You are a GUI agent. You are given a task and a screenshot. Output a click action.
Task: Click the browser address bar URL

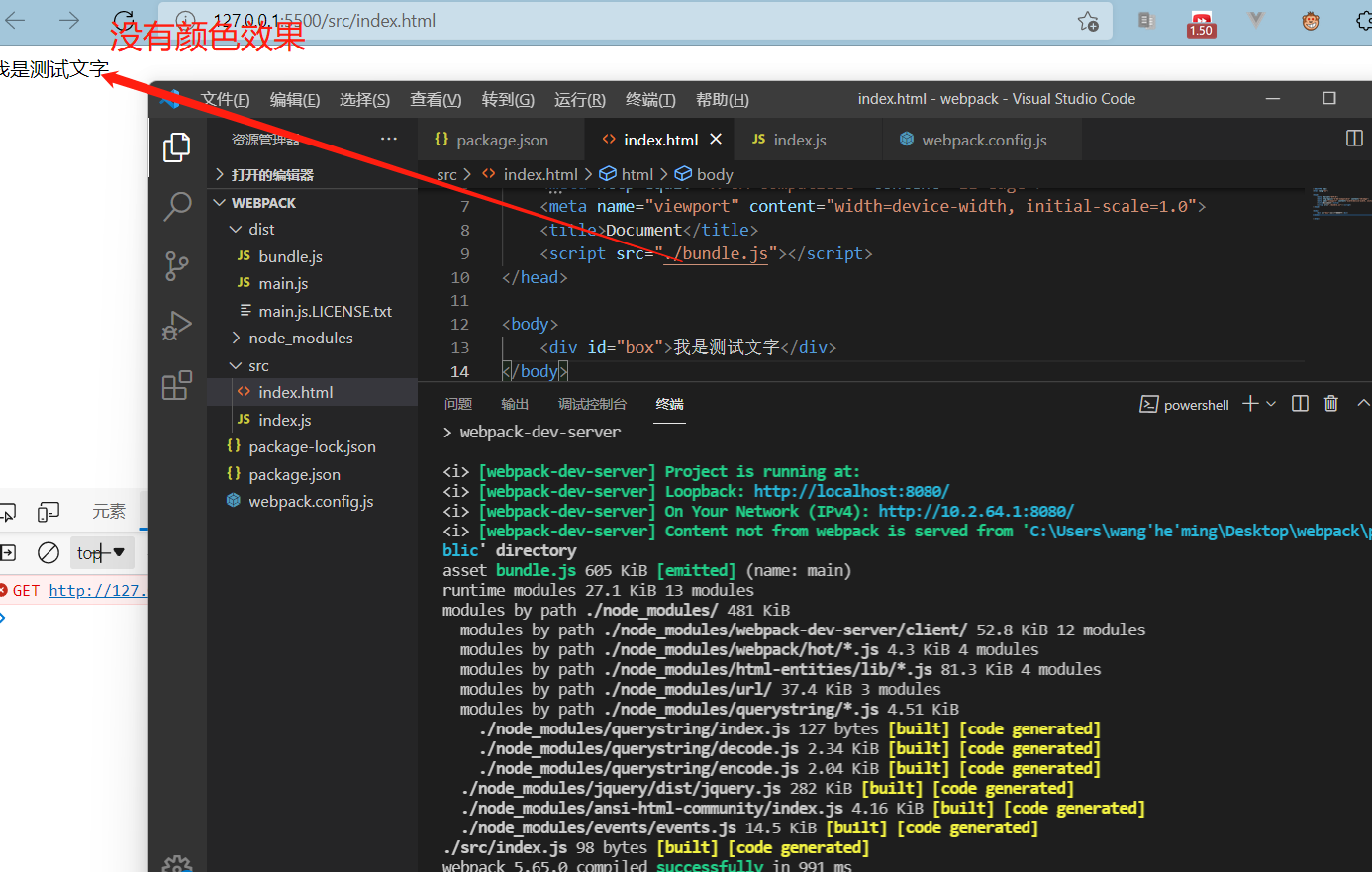tap(325, 21)
